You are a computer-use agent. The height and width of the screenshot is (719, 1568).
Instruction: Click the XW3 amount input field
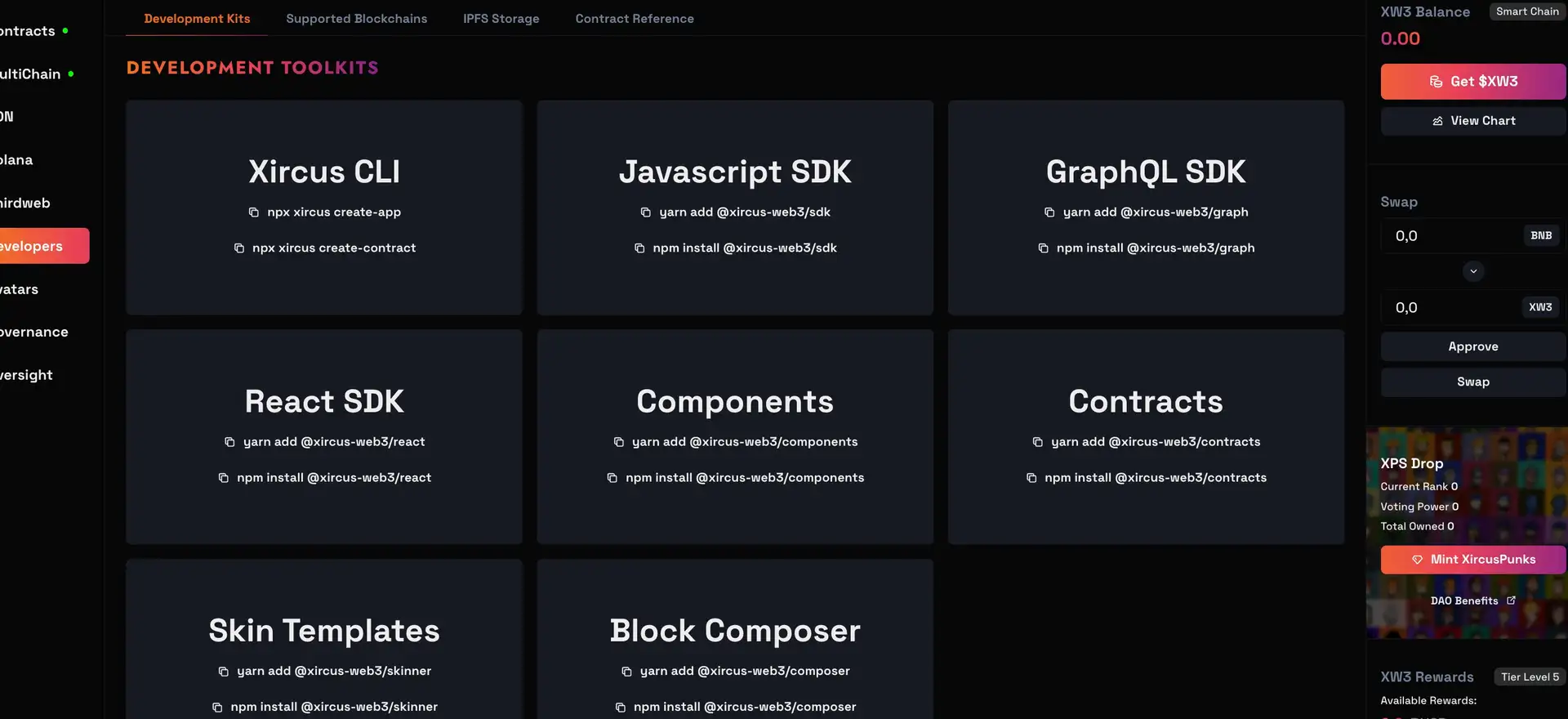[1450, 308]
